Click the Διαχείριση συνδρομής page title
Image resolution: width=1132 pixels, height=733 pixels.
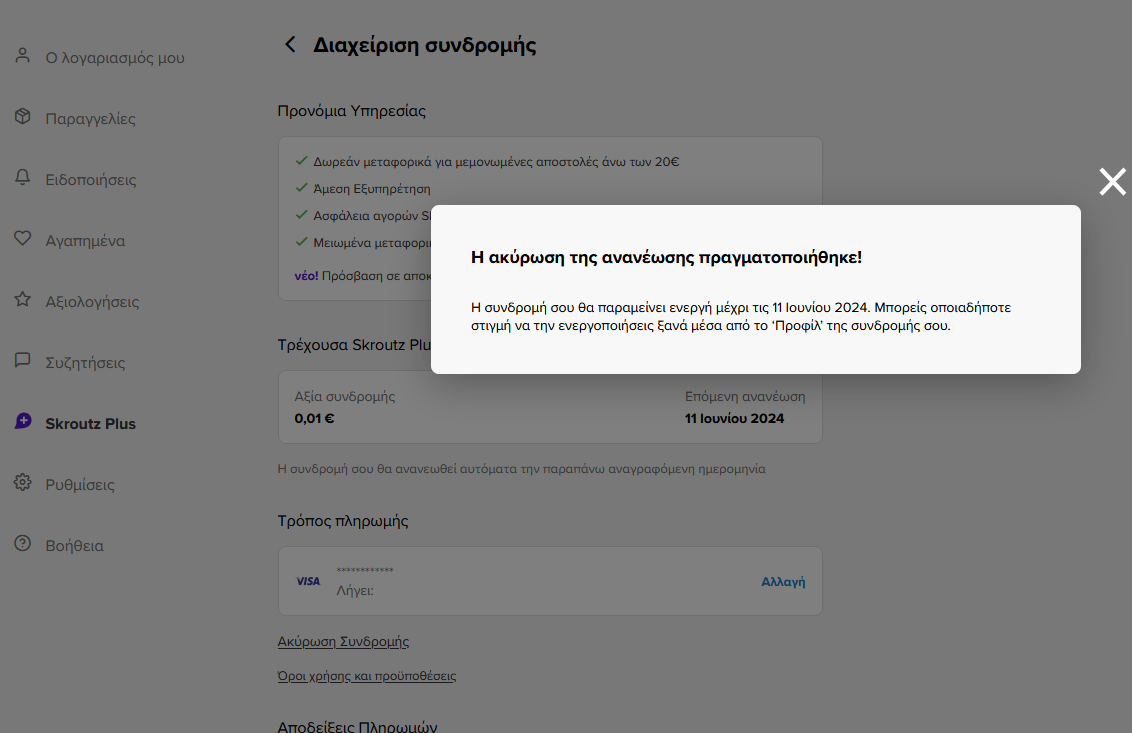424,45
